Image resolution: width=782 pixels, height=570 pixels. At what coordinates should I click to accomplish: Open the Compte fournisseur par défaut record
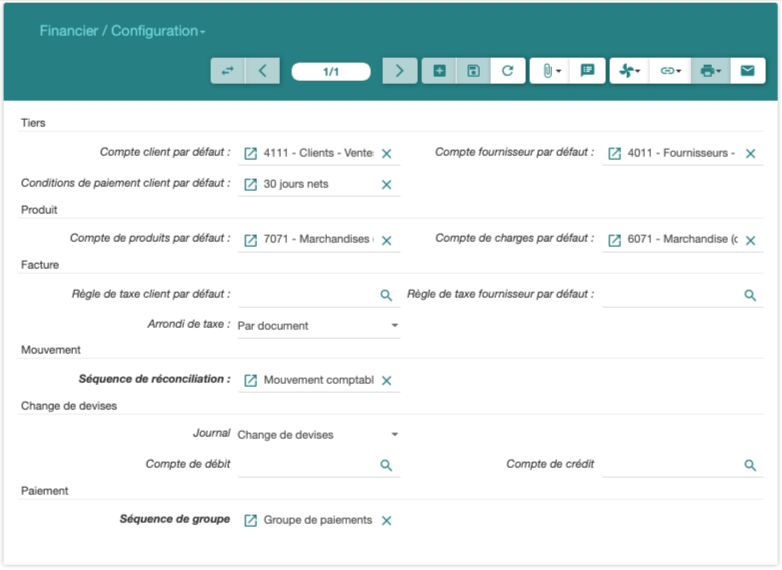[x=614, y=154]
